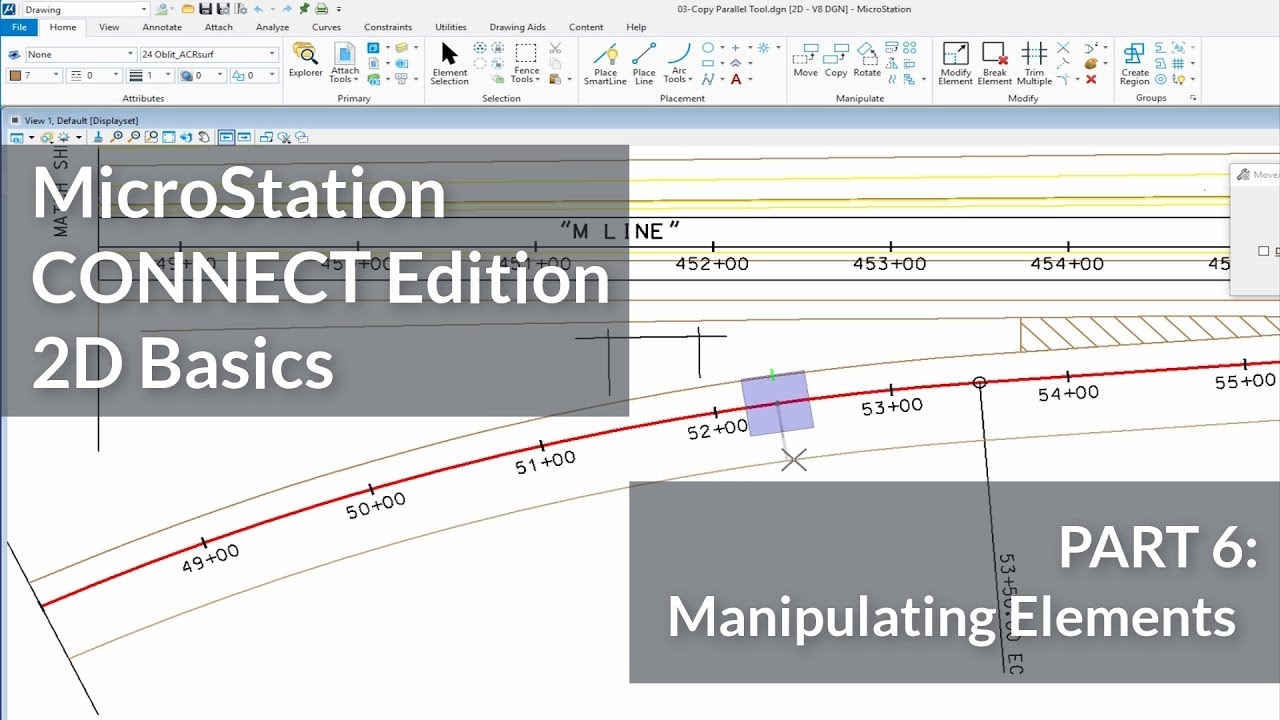Click the Open folder icon in quick access toolbar
The height and width of the screenshot is (720, 1280).
click(x=188, y=9)
